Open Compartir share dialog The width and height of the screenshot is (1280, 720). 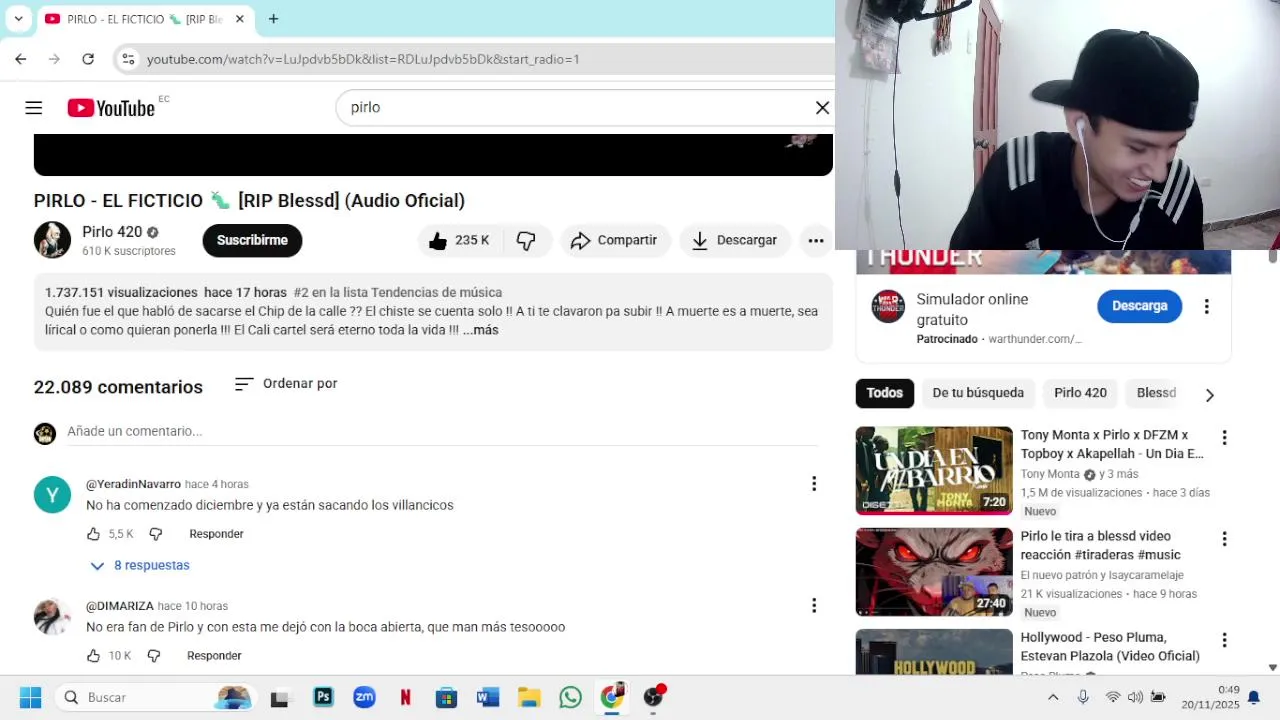click(614, 240)
